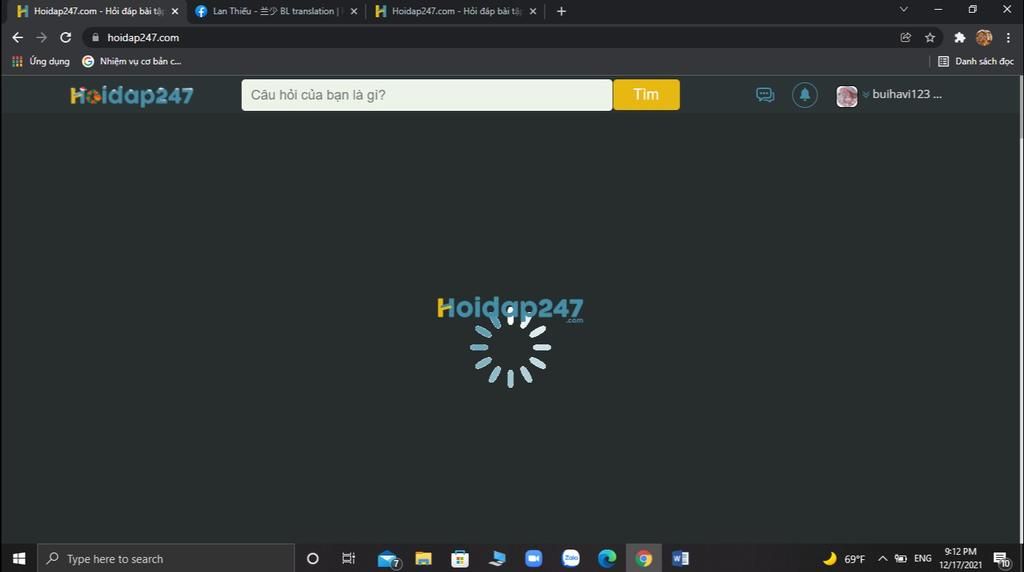View site information lock icon
Viewport: 1024px width, 572px height.
pos(95,37)
